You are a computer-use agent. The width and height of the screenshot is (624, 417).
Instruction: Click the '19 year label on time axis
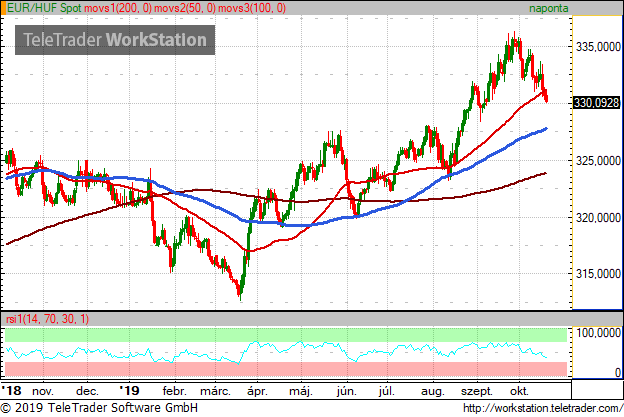129,390
